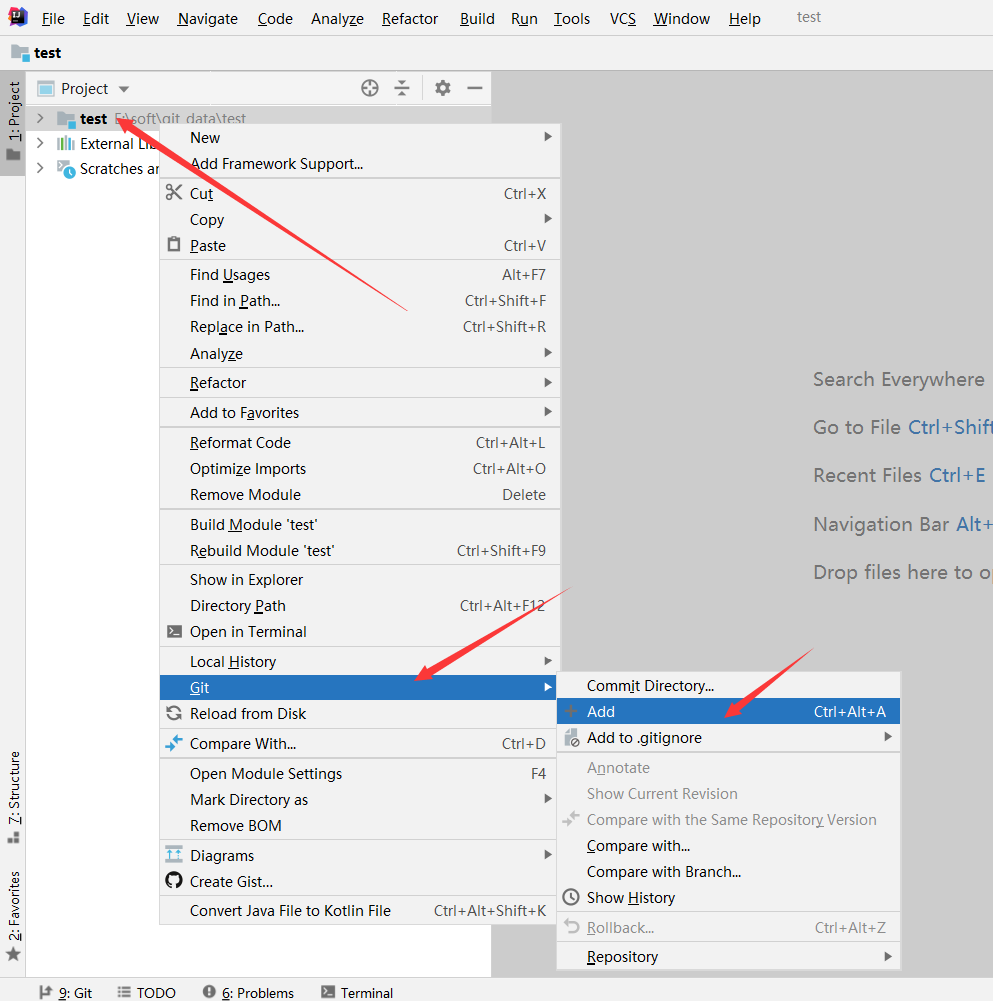Open the Local History submenu
This screenshot has width=993, height=1001.
coord(360,661)
